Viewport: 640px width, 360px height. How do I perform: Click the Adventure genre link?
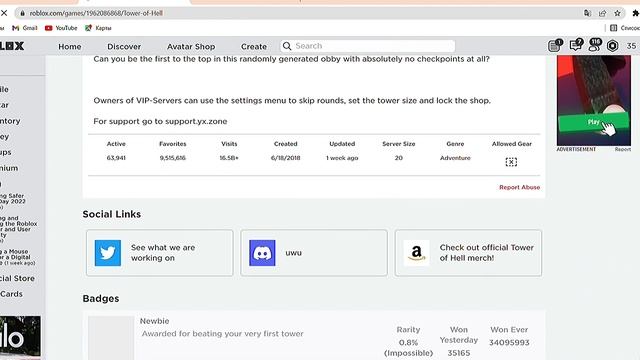[x=455, y=158]
